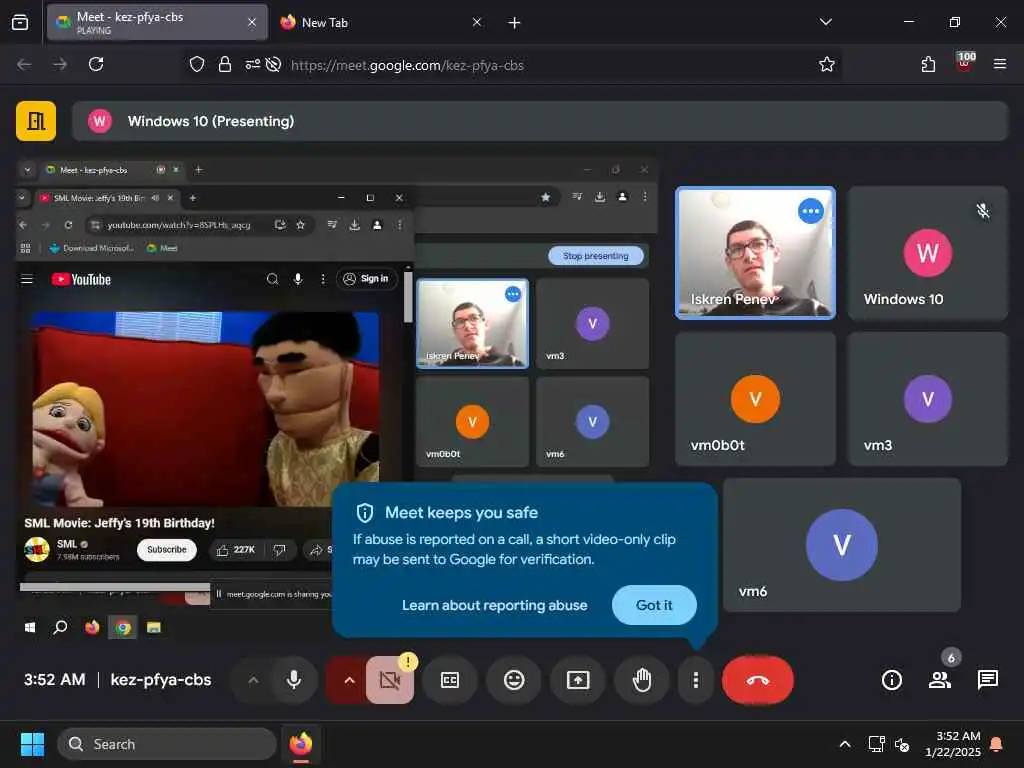
Task: Select the vm0b0t participant tile
Action: pyautogui.click(x=755, y=399)
